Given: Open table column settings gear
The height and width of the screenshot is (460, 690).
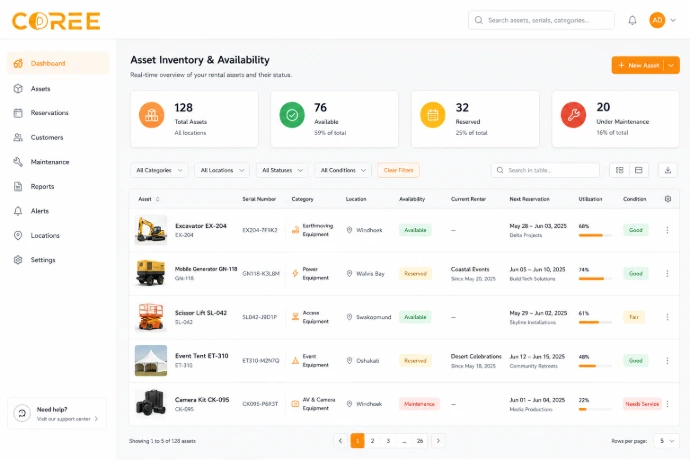Looking at the screenshot, I should [668, 199].
